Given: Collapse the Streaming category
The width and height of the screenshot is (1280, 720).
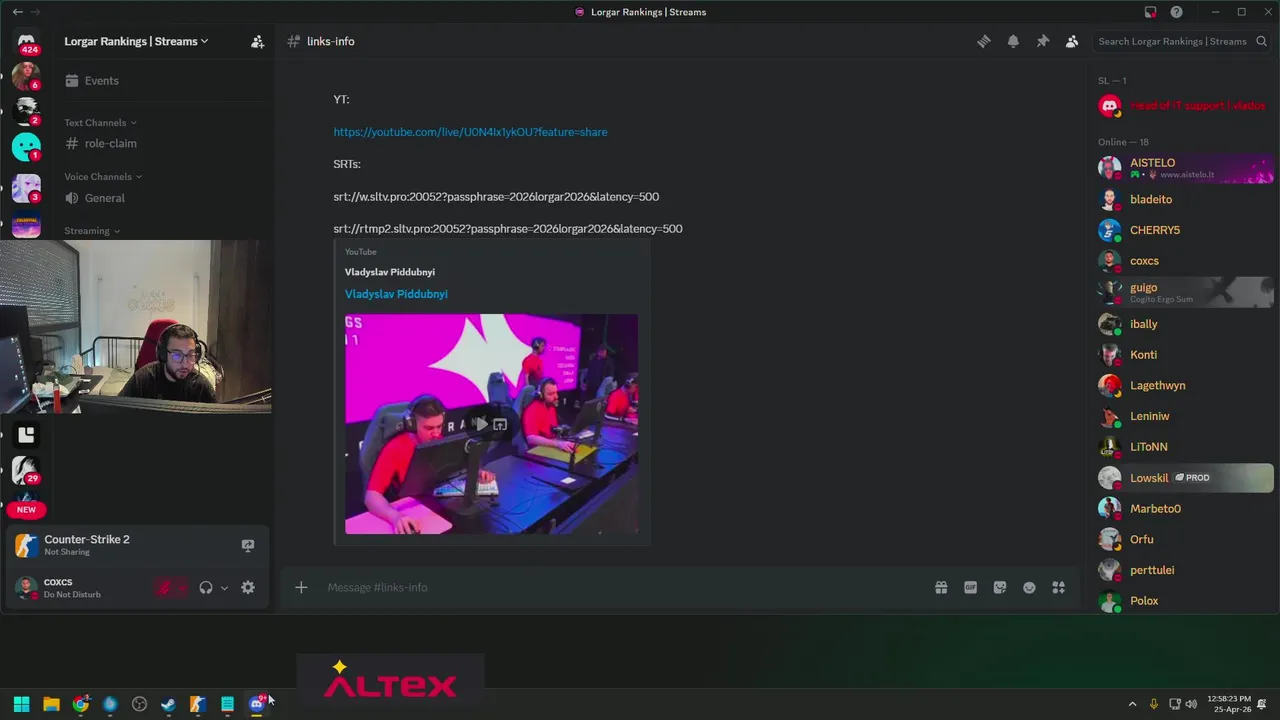Looking at the screenshot, I should click(92, 230).
